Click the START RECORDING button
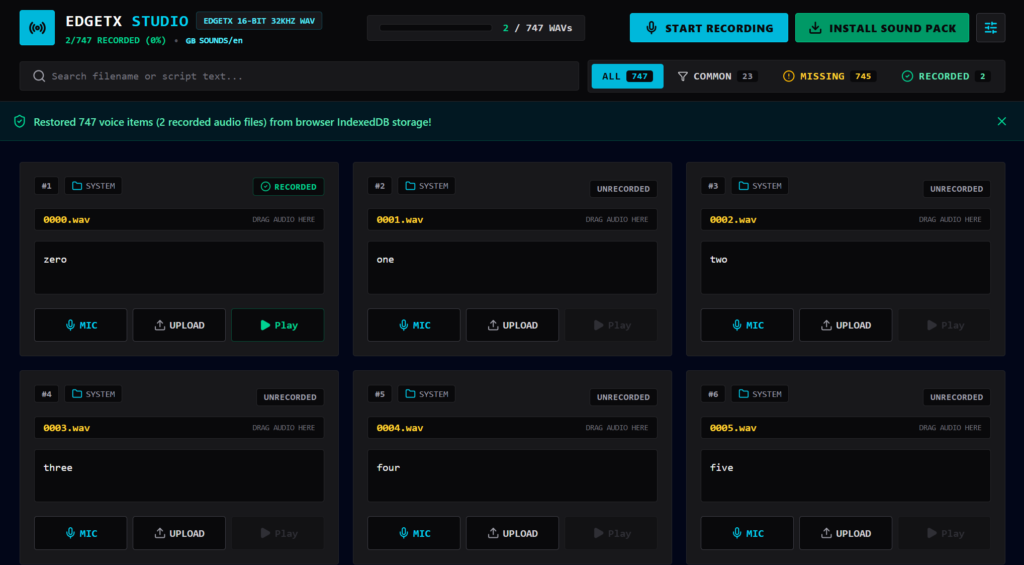The image size is (1024, 565). pos(709,28)
